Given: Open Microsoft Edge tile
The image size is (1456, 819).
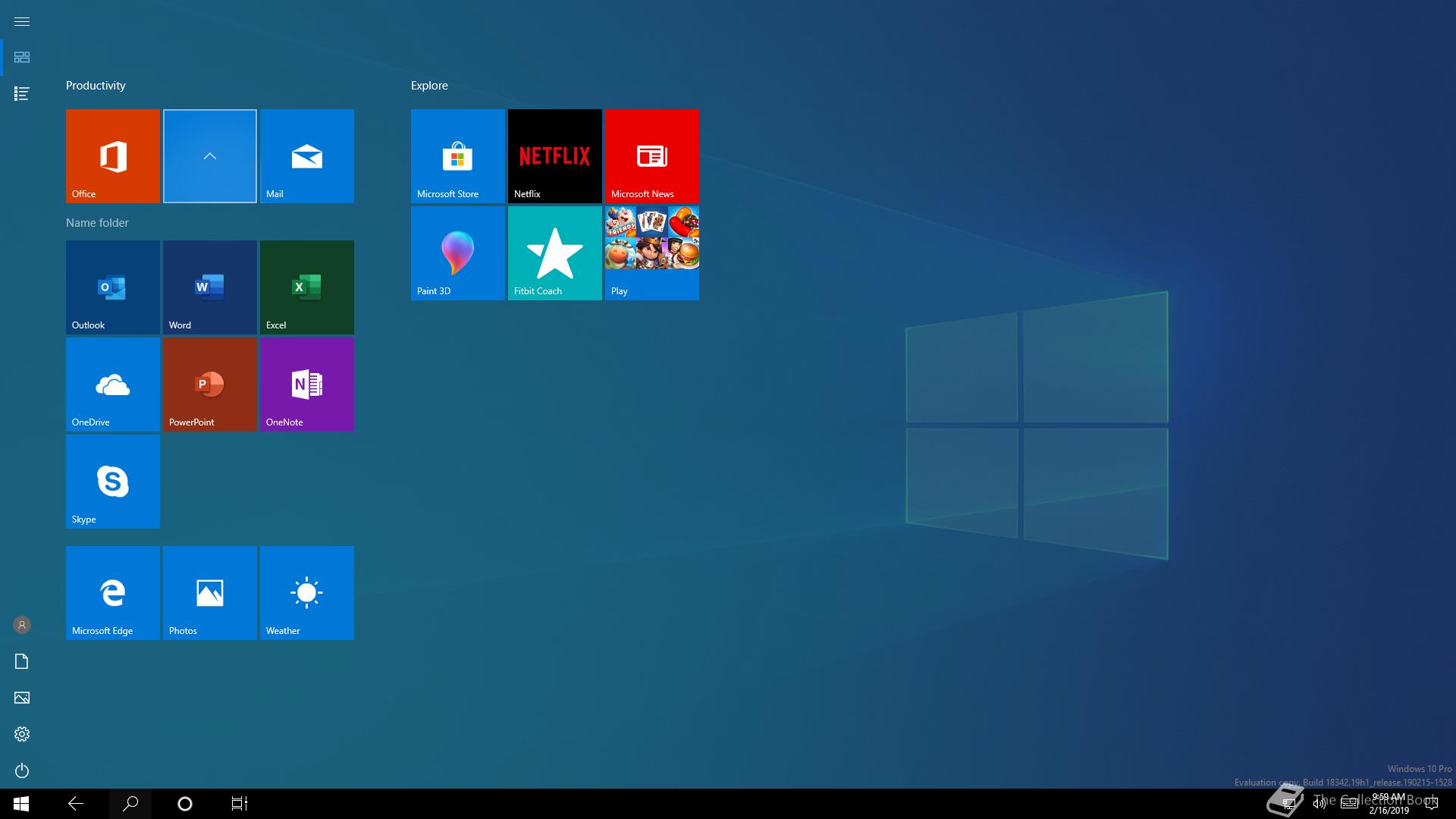Looking at the screenshot, I should tap(113, 593).
